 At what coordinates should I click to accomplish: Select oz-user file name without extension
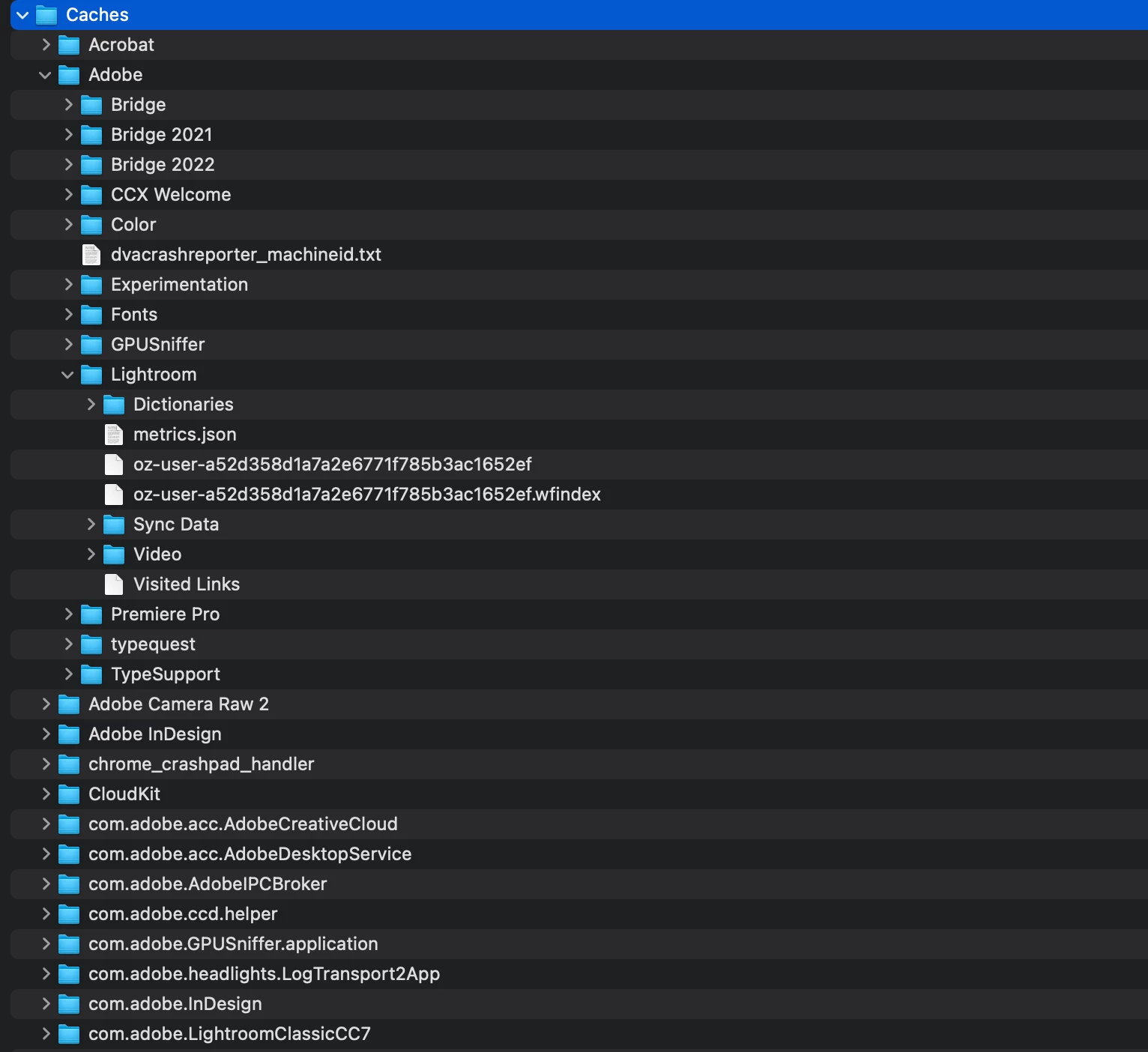pos(333,465)
